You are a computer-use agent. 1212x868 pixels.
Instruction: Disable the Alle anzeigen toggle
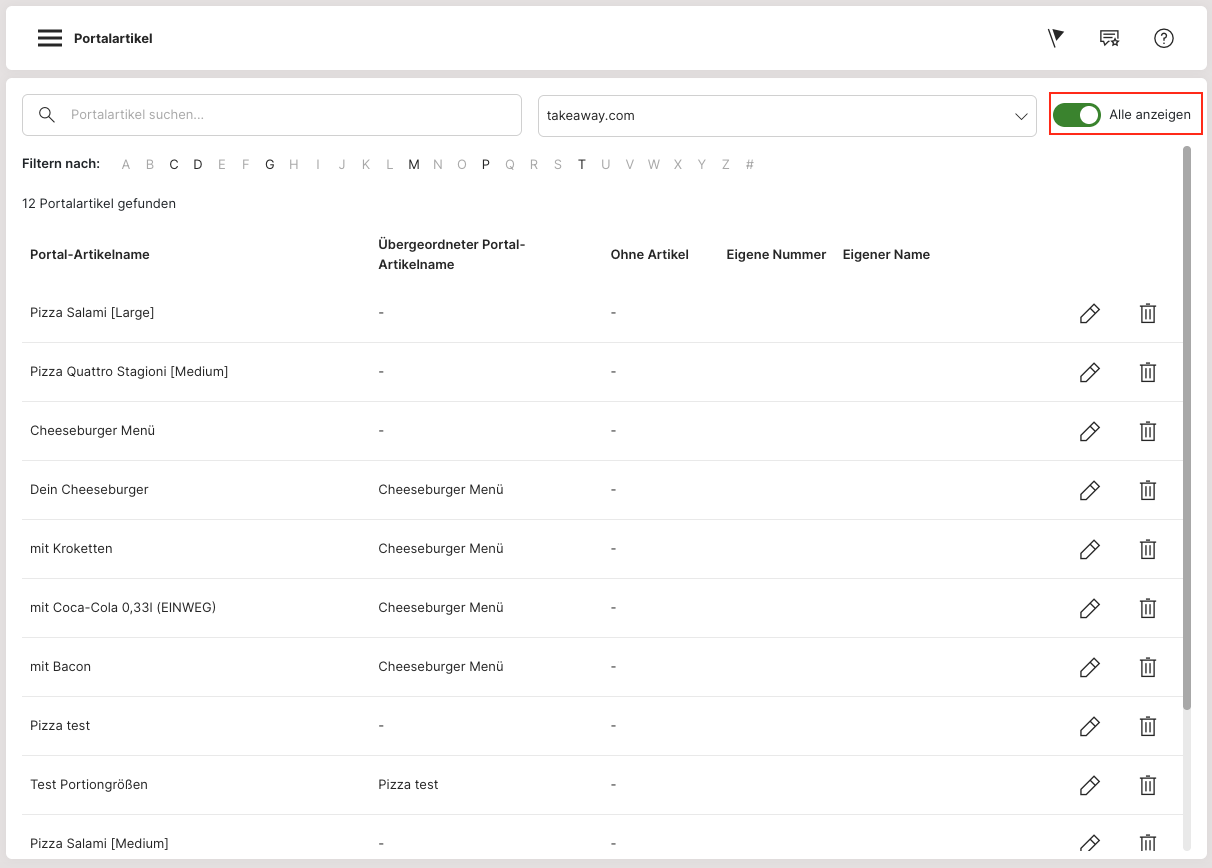click(x=1077, y=115)
